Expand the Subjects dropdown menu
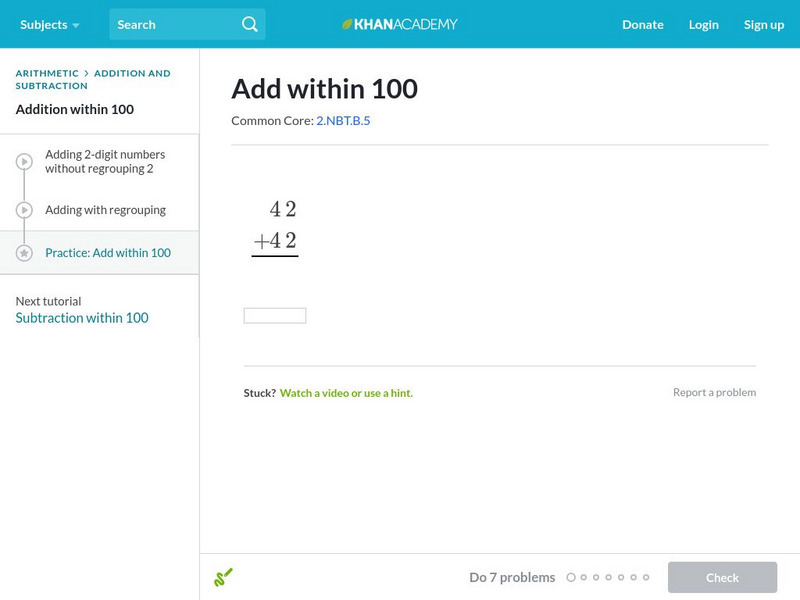The height and width of the screenshot is (600, 800). [49, 24]
